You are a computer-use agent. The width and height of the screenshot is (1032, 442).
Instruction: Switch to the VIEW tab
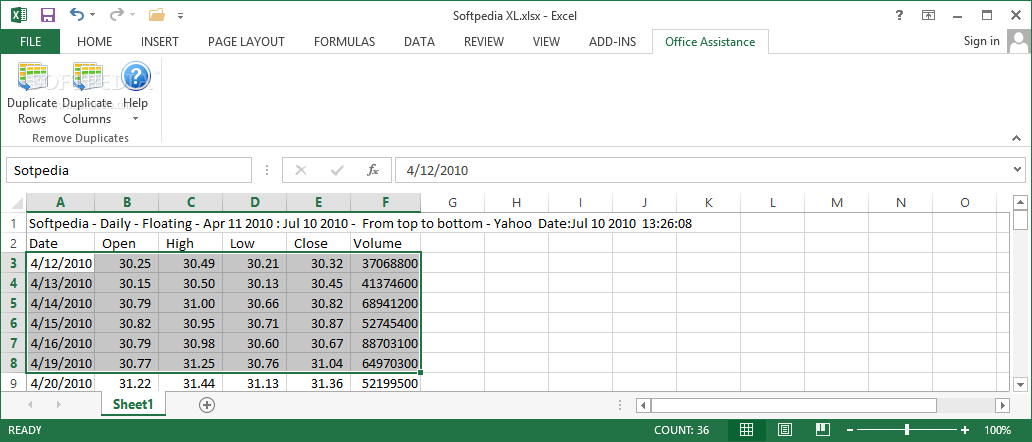546,41
